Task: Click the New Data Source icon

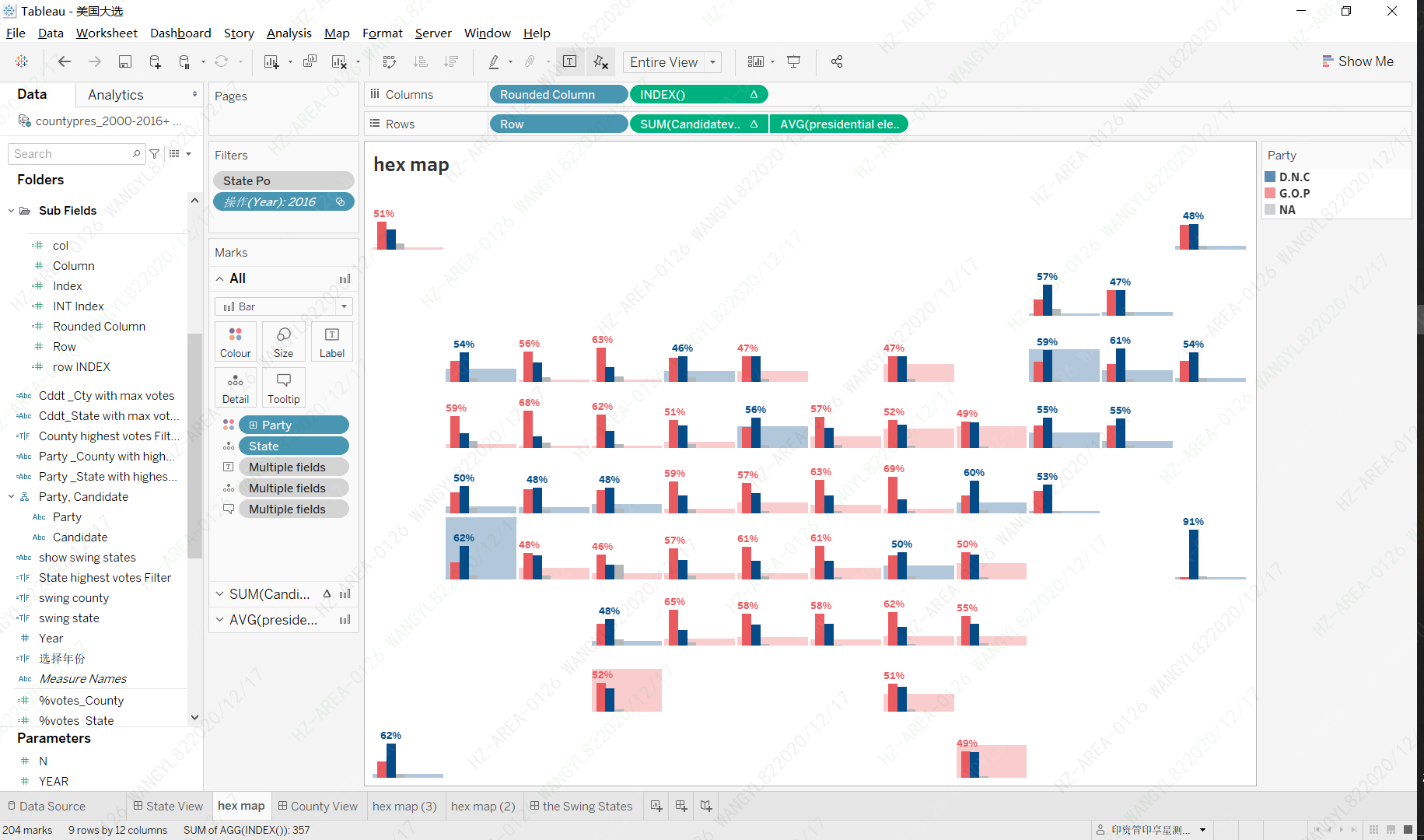Action: (155, 62)
